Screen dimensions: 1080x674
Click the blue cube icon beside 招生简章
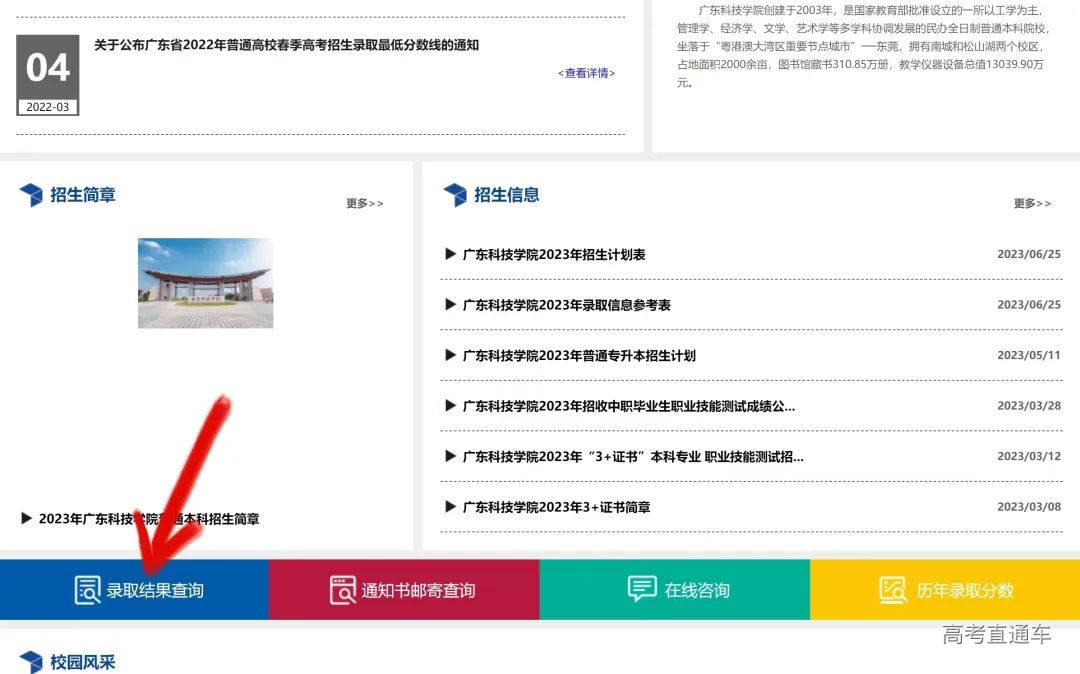tap(31, 195)
